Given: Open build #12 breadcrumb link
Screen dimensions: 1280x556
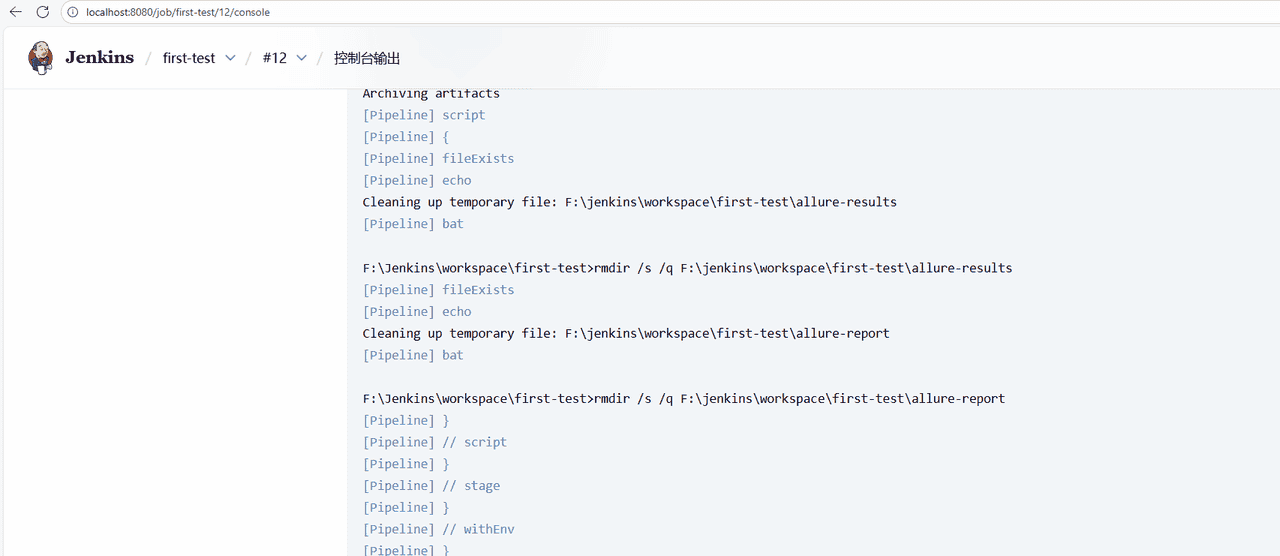Looking at the screenshot, I should tap(274, 58).
